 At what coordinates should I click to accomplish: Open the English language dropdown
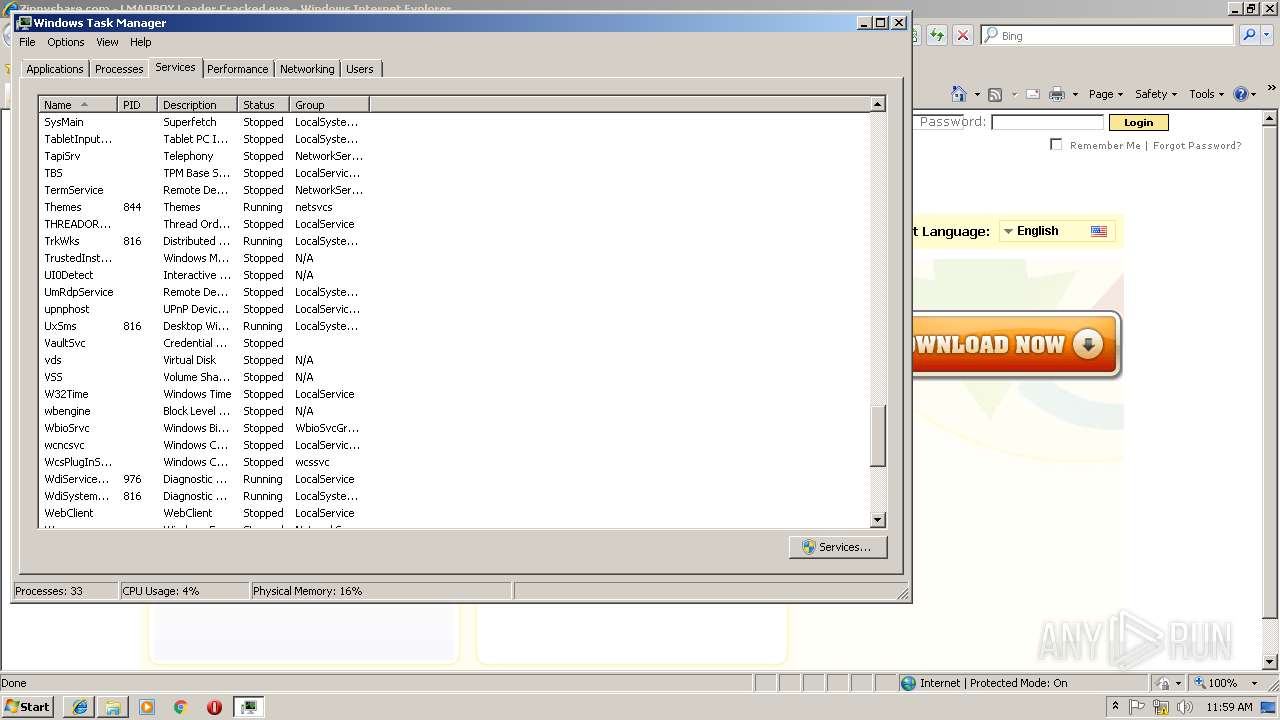click(1057, 231)
